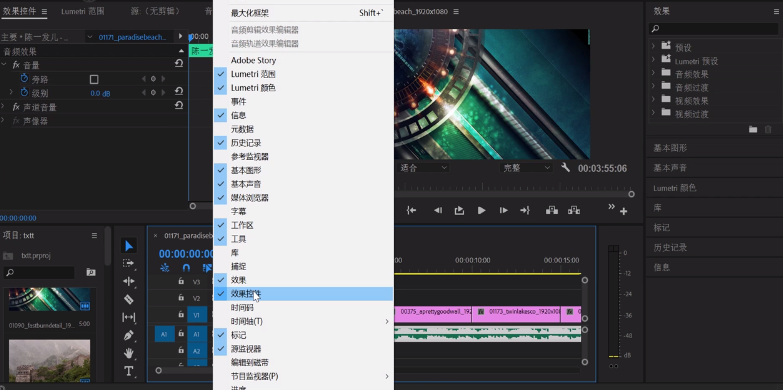Image resolution: width=783 pixels, height=390 pixels.
Task: Select the Razor tool
Action: pyautogui.click(x=129, y=299)
